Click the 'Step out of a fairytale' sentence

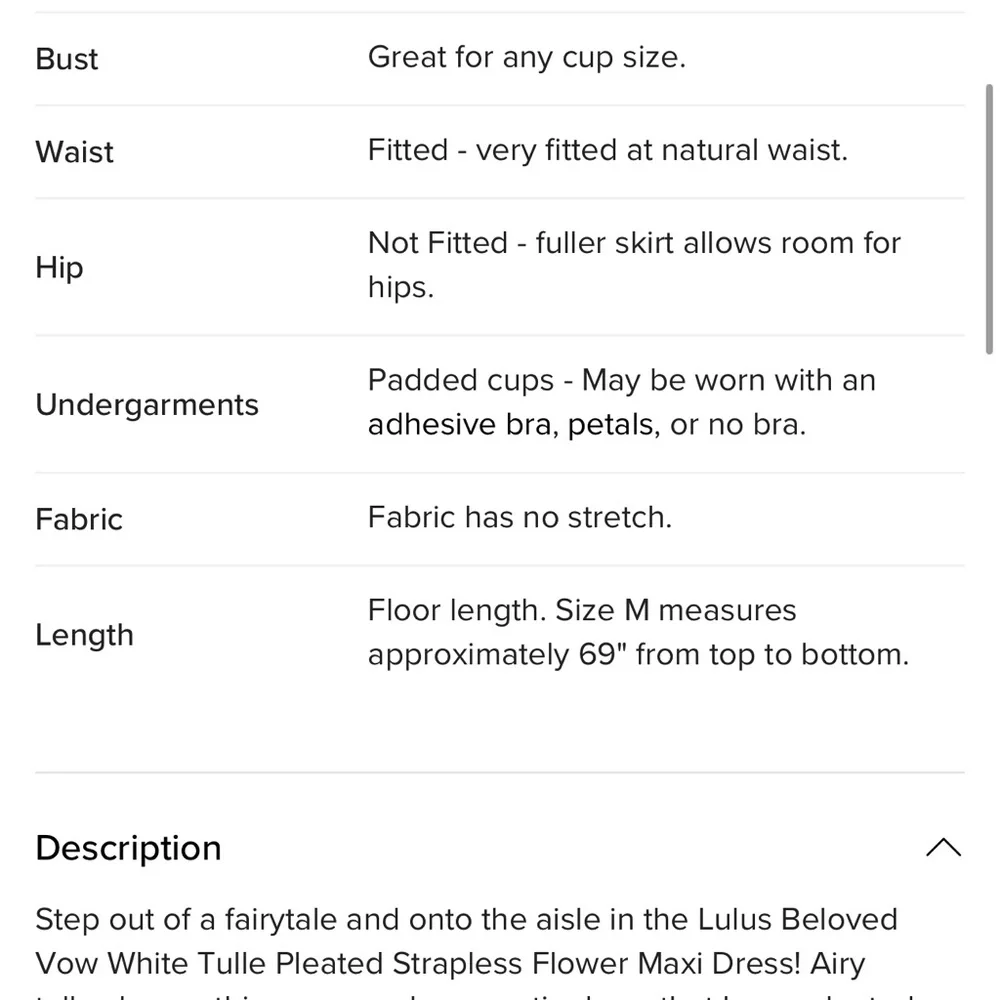[466, 919]
